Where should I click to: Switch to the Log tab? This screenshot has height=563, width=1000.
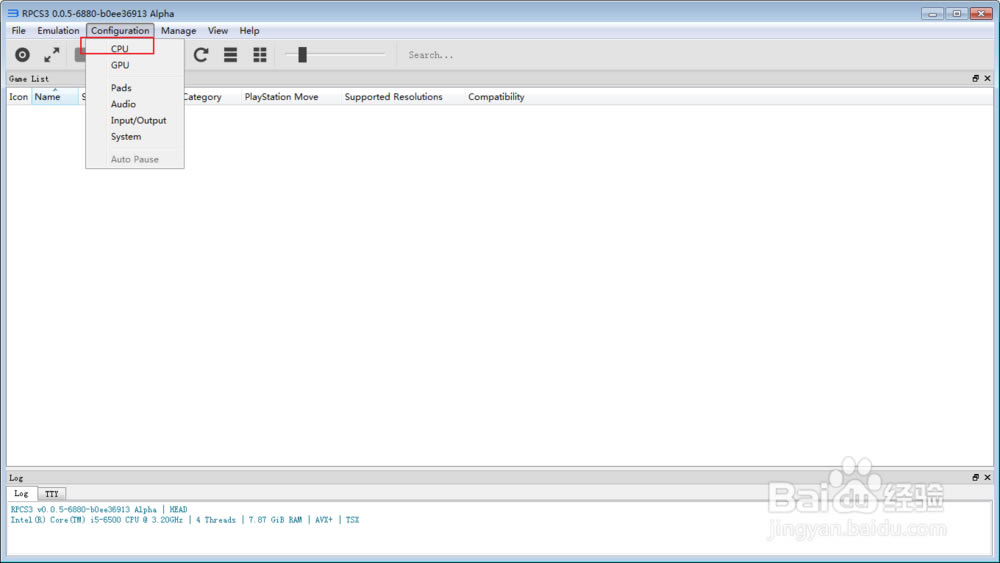click(21, 494)
